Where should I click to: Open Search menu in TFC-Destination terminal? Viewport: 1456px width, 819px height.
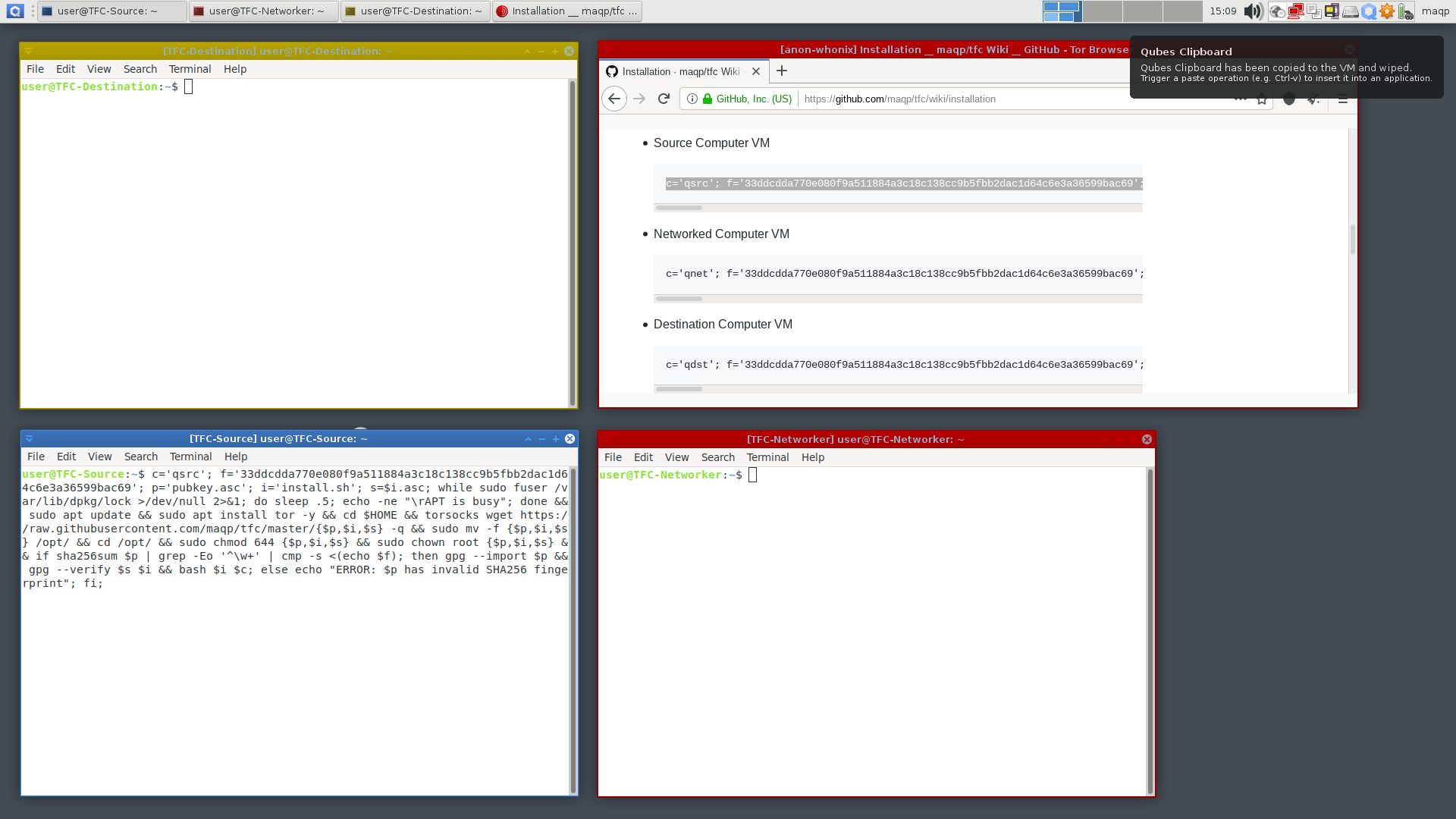click(x=140, y=69)
